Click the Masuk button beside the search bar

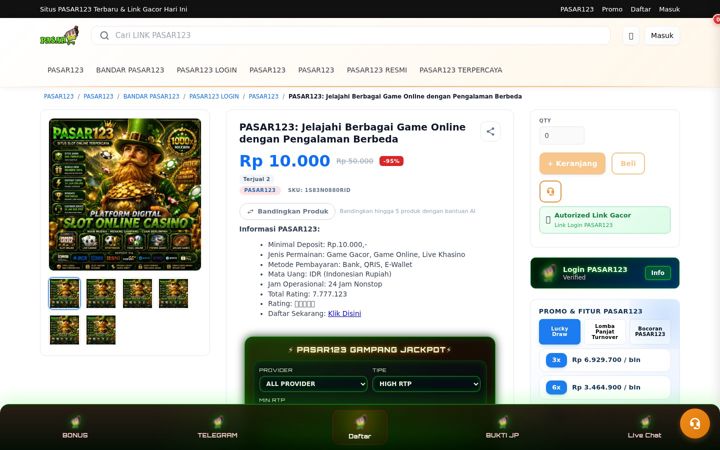pyautogui.click(x=662, y=36)
